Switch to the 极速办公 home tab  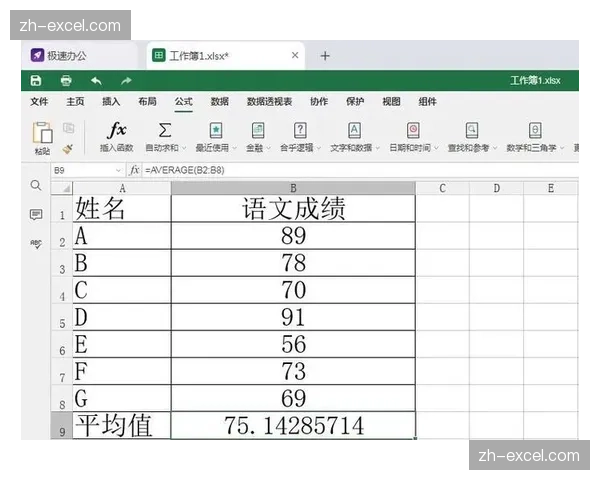pyautogui.click(x=79, y=56)
